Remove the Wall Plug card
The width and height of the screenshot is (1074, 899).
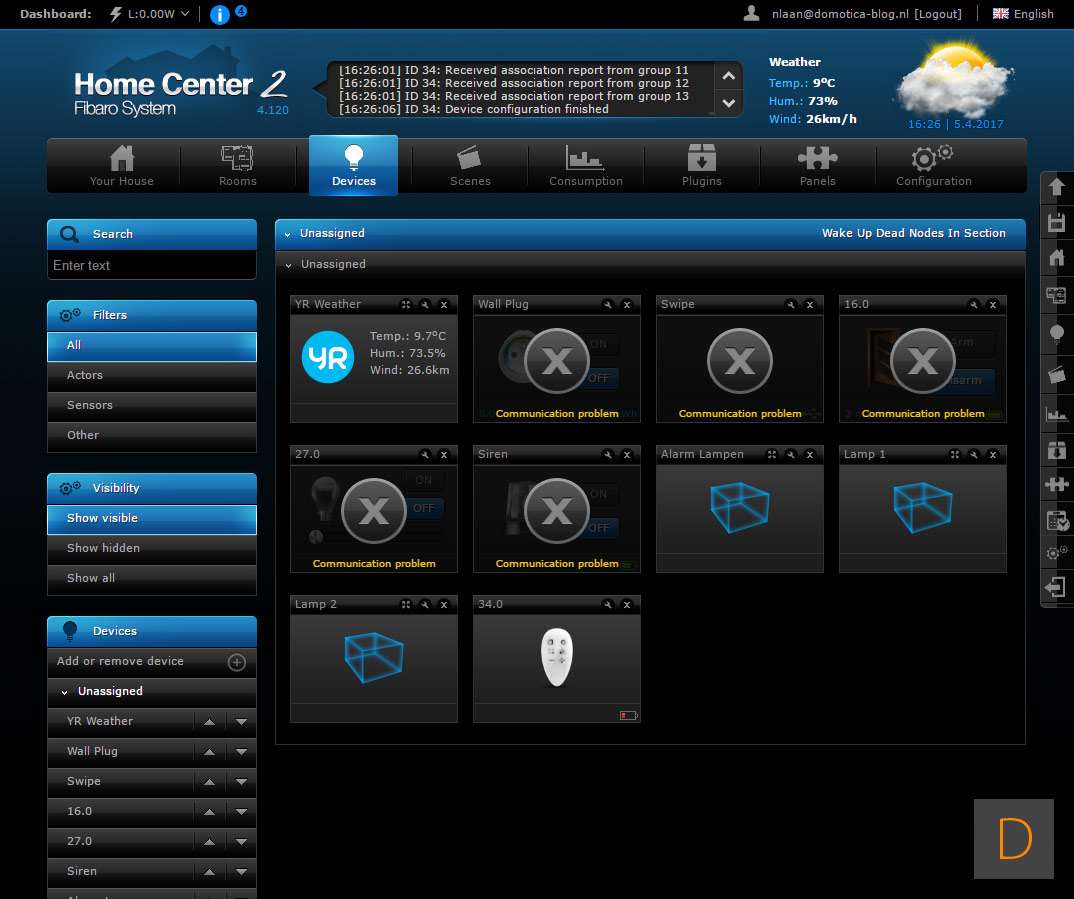[x=627, y=305]
